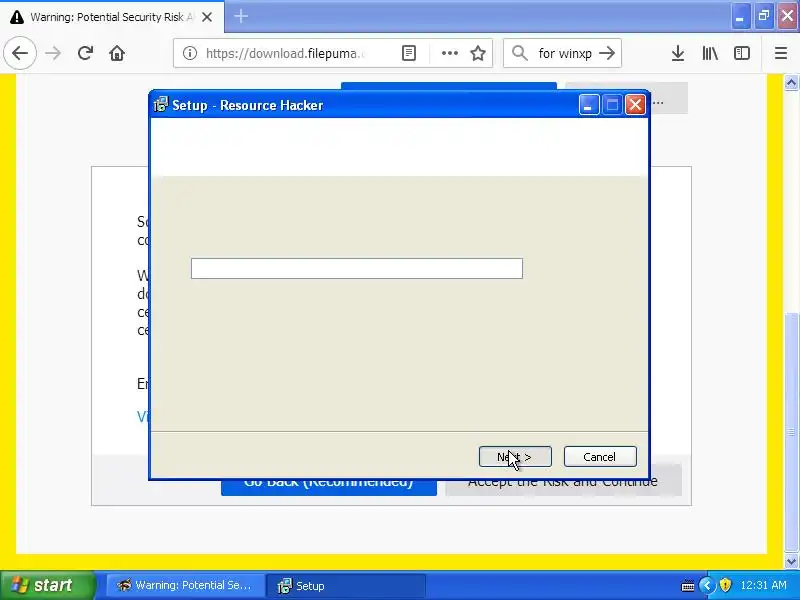Open the Firefox library icon
The width and height of the screenshot is (800, 600).
click(x=710, y=53)
